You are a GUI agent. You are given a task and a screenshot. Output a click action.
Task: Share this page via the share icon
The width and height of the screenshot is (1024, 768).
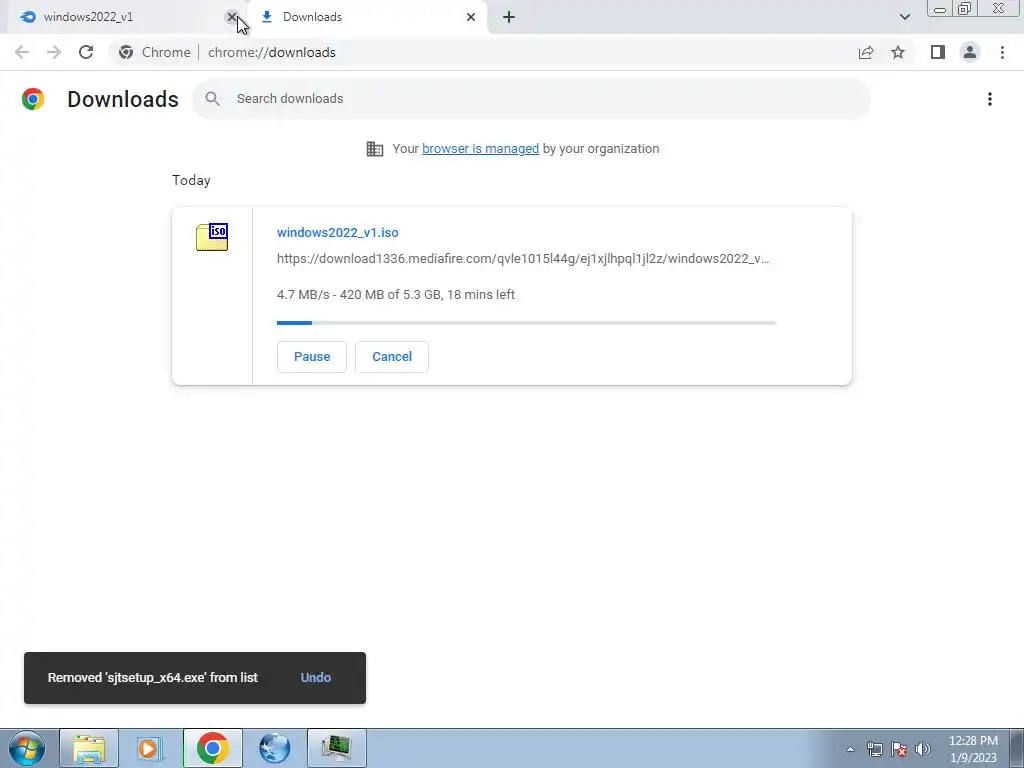click(x=866, y=52)
